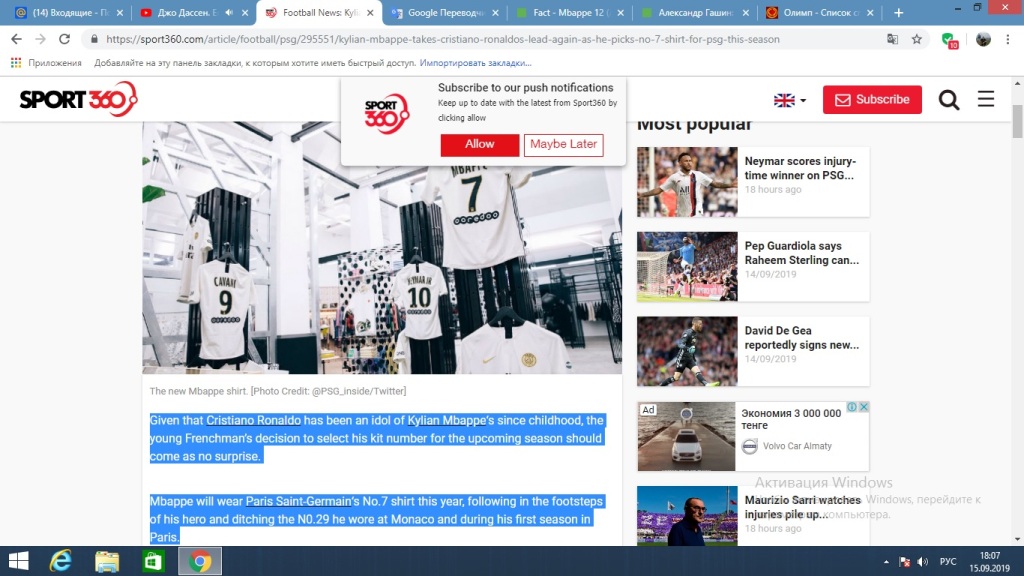
Task: Mute the Джо Дассен tab audio icon
Action: tap(229, 12)
